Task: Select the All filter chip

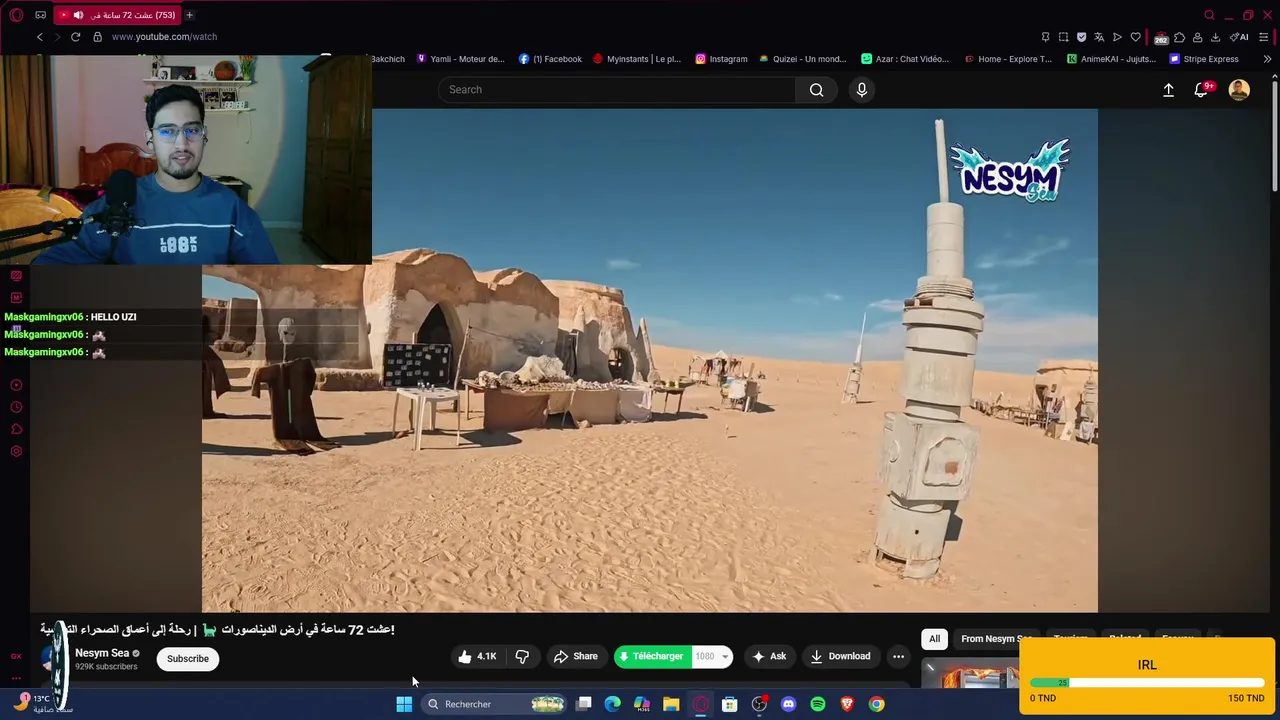Action: 934,639
